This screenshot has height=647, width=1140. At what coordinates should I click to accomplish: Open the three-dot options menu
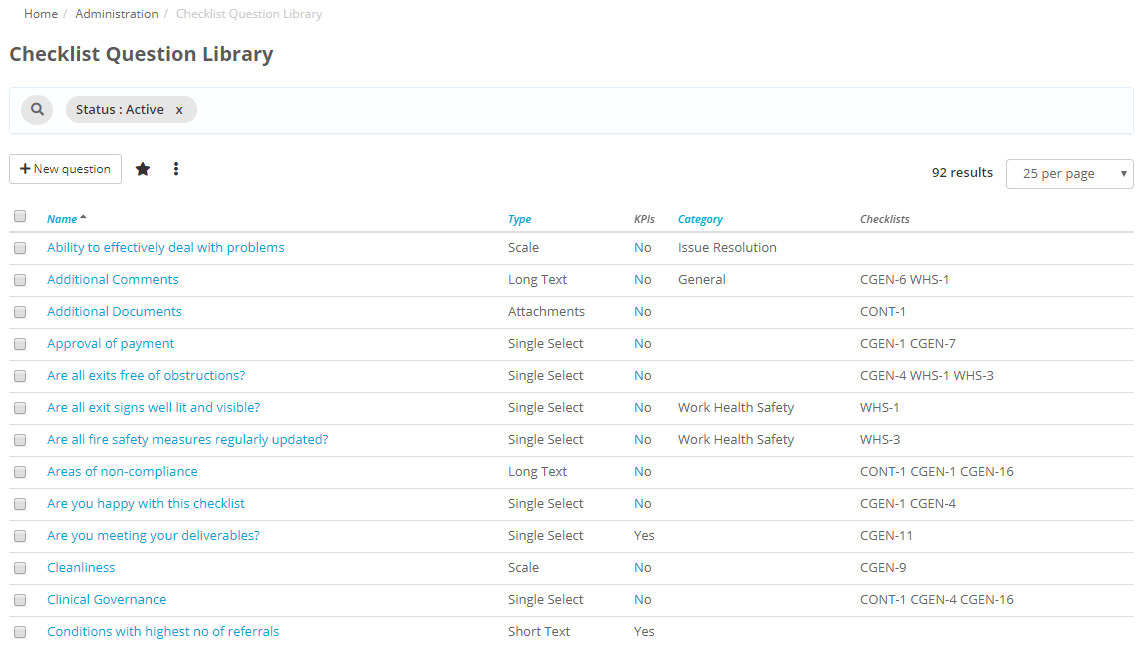(x=175, y=168)
